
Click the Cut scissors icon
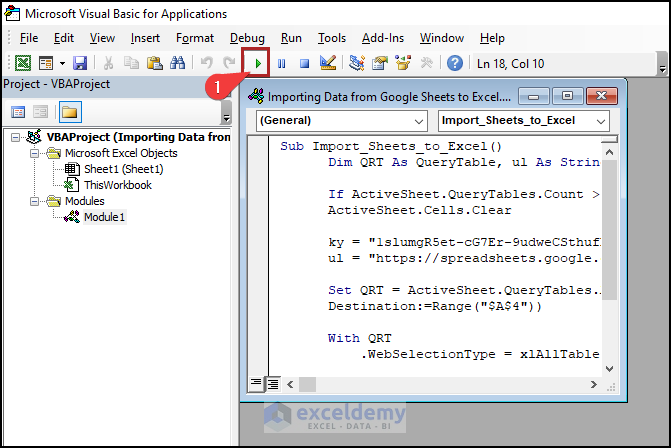click(109, 63)
